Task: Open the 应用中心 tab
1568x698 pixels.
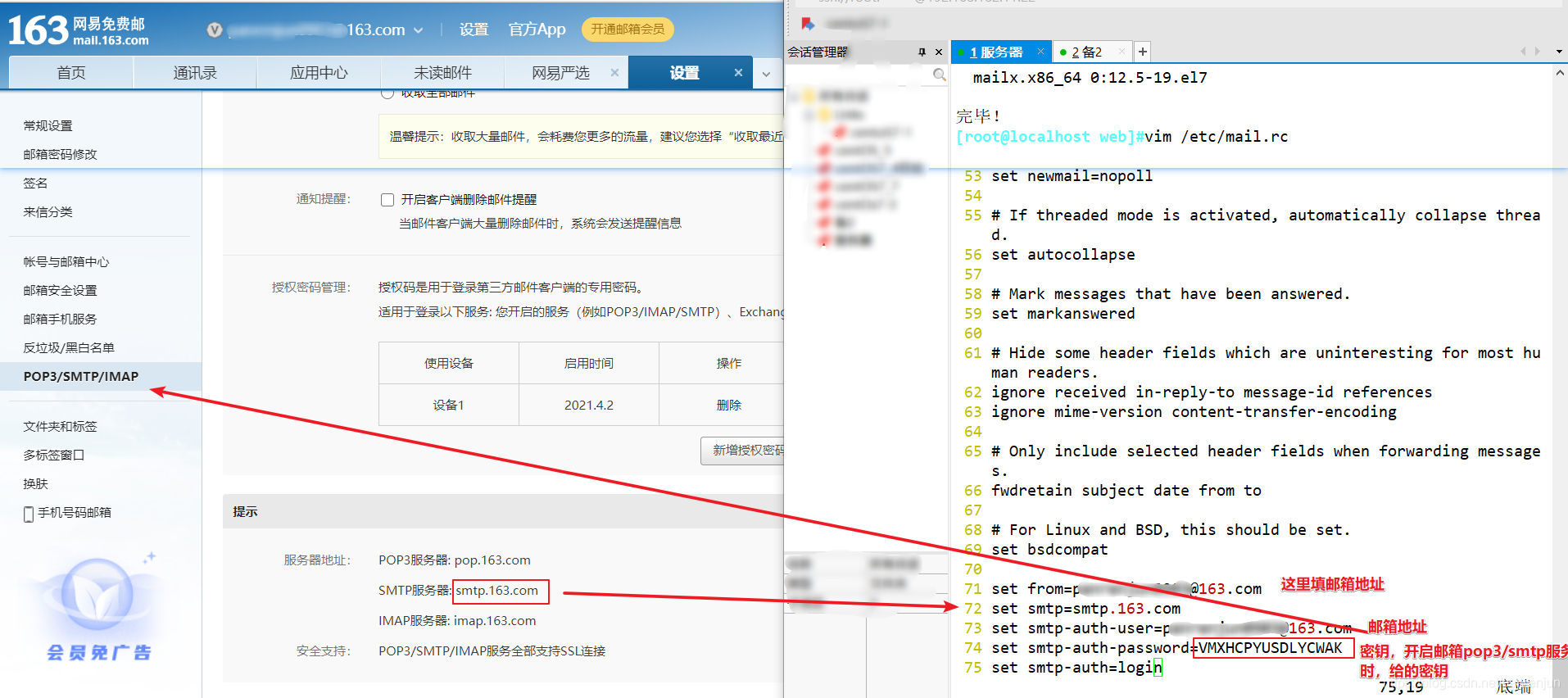Action: click(319, 73)
